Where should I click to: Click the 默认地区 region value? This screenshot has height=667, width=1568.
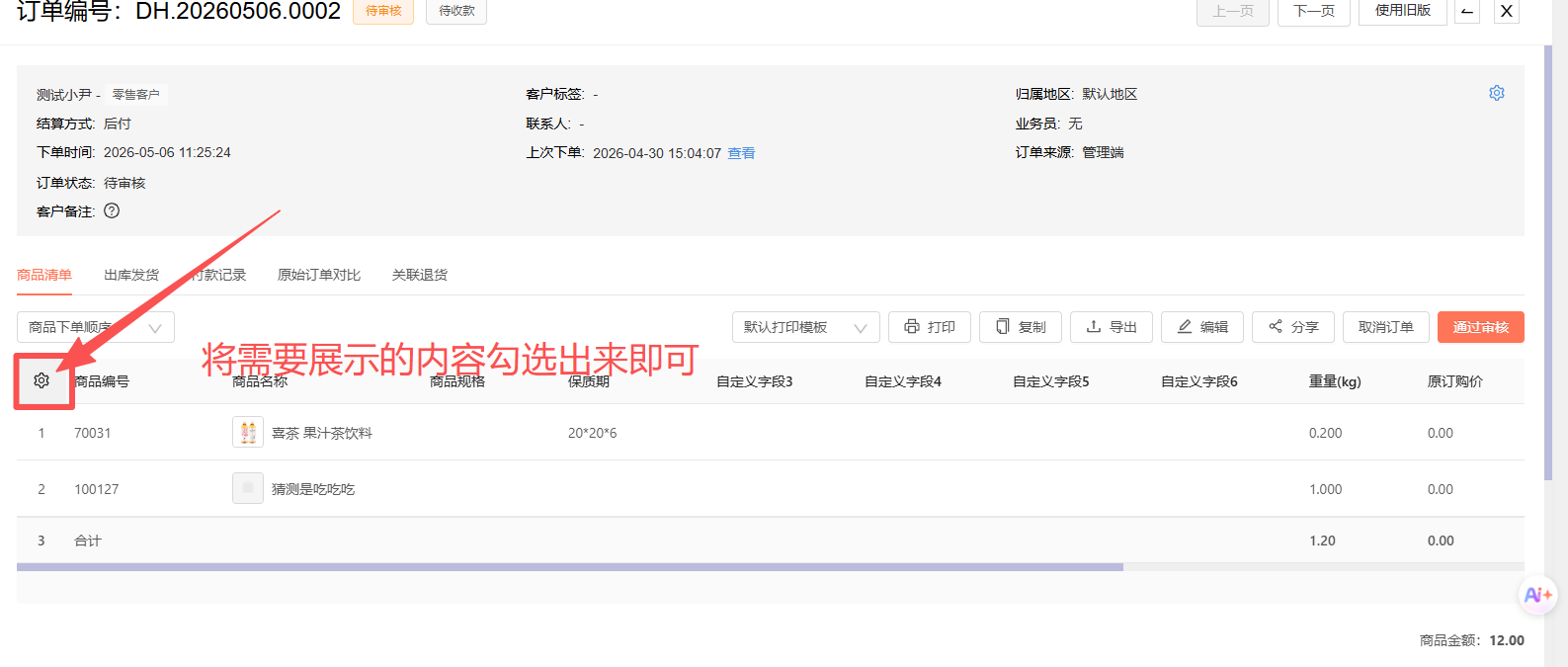[1110, 94]
